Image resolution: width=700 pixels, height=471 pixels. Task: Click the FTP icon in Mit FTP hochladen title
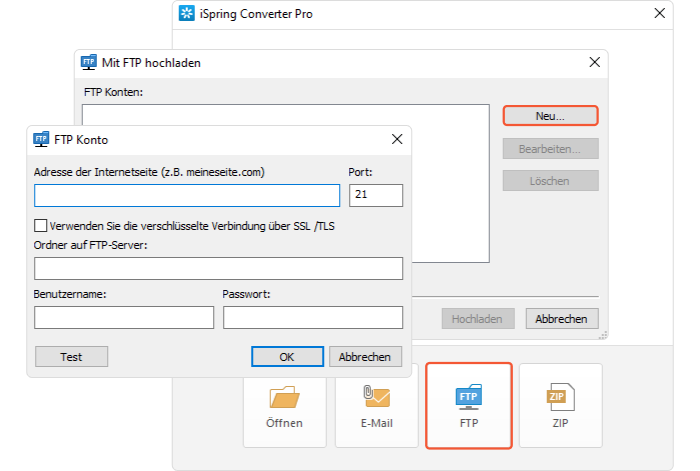tap(88, 63)
